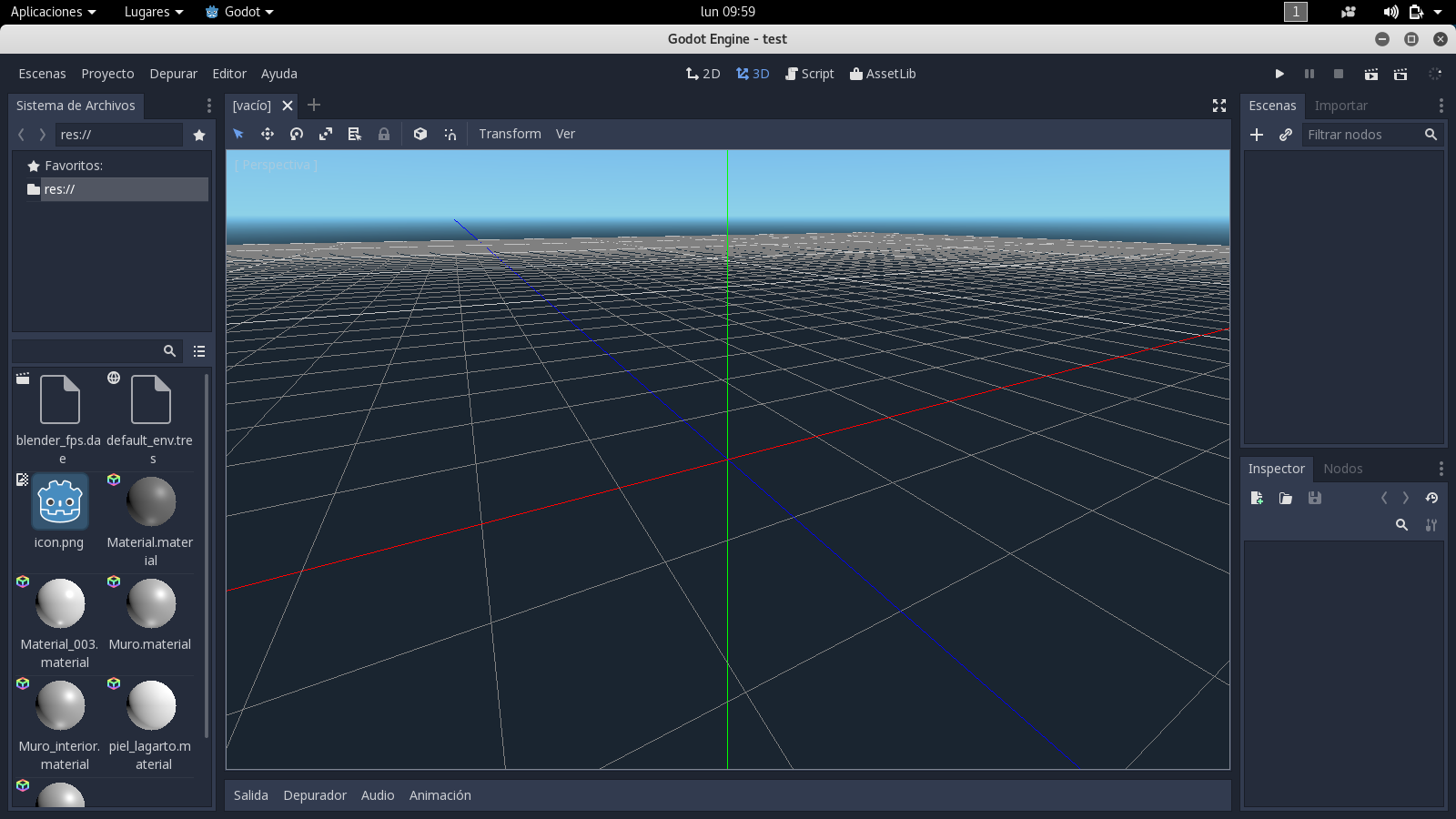Play the project

[1279, 74]
